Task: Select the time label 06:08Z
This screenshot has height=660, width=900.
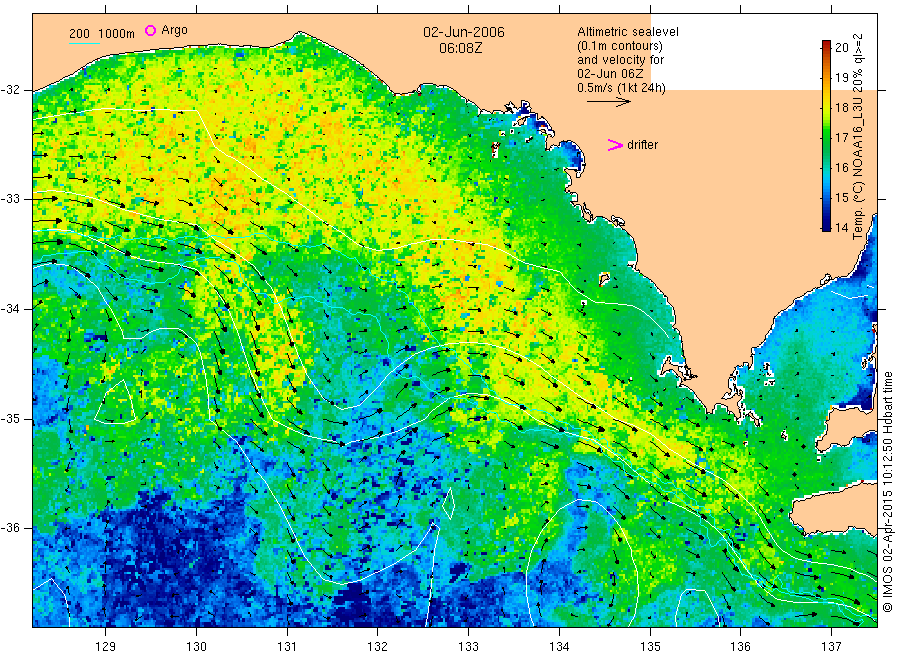Action: click(460, 48)
